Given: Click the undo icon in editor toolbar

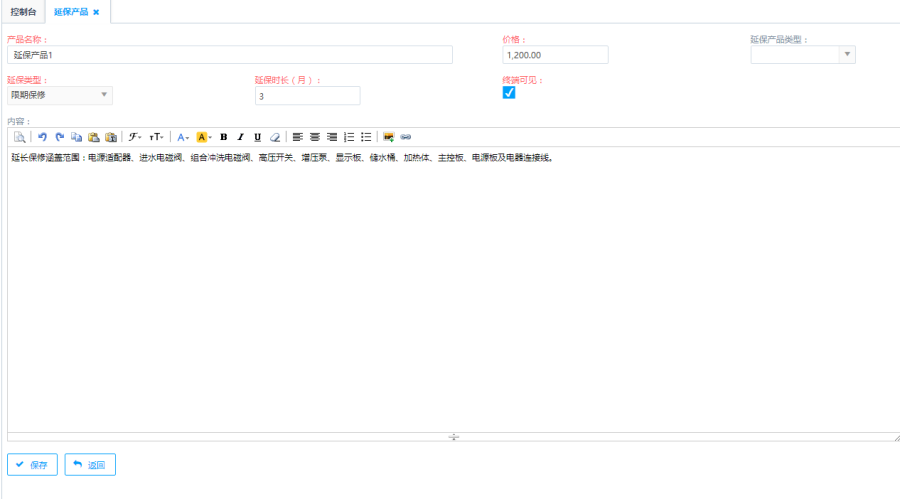Looking at the screenshot, I should coord(42,137).
